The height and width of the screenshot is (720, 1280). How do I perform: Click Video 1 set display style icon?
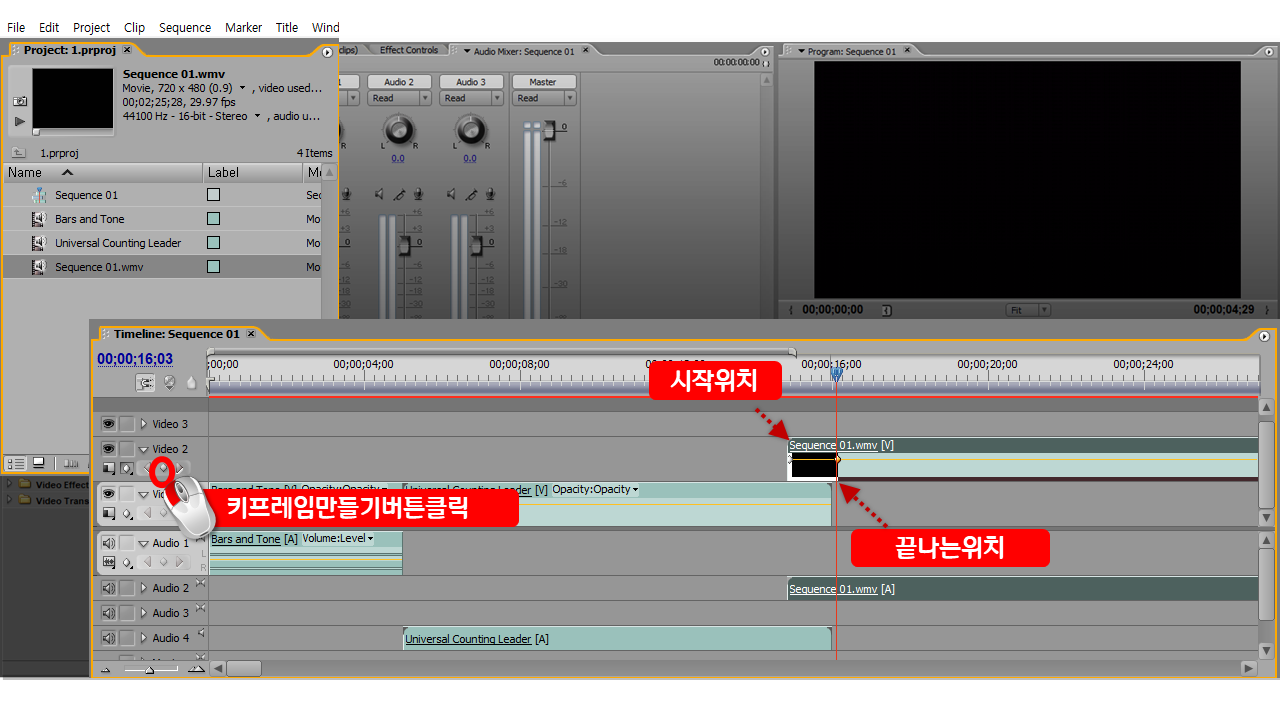[109, 513]
